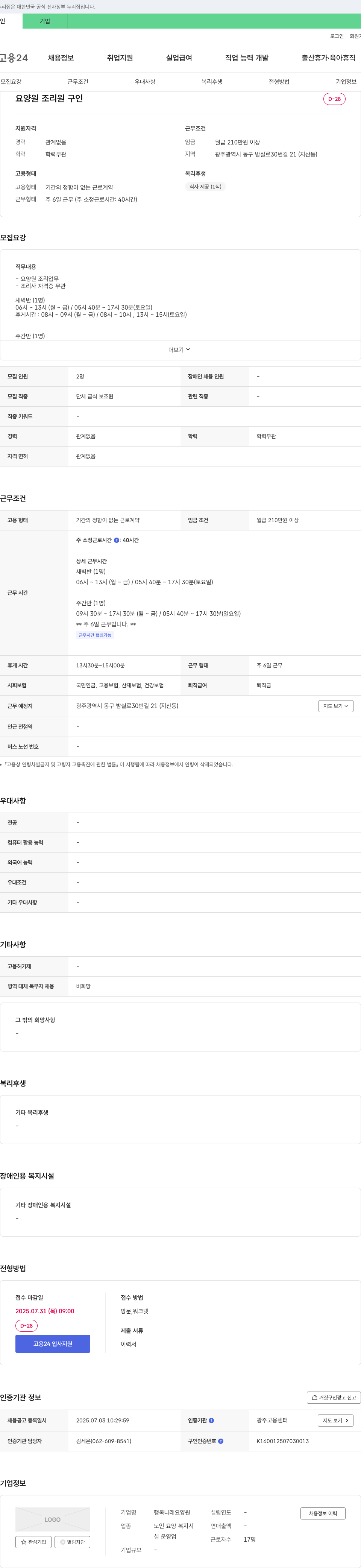This screenshot has height=1568, width=361.
Task: Report with 거짓구인광고 신고 button
Action: coord(334,1398)
